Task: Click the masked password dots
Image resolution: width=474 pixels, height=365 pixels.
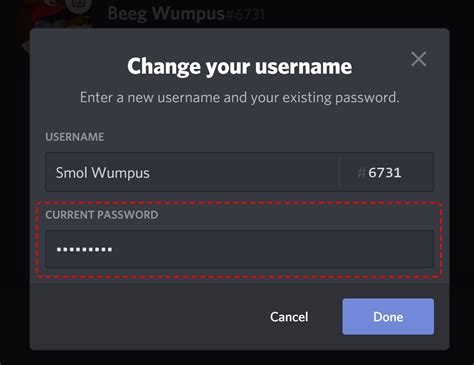Action: (84, 249)
